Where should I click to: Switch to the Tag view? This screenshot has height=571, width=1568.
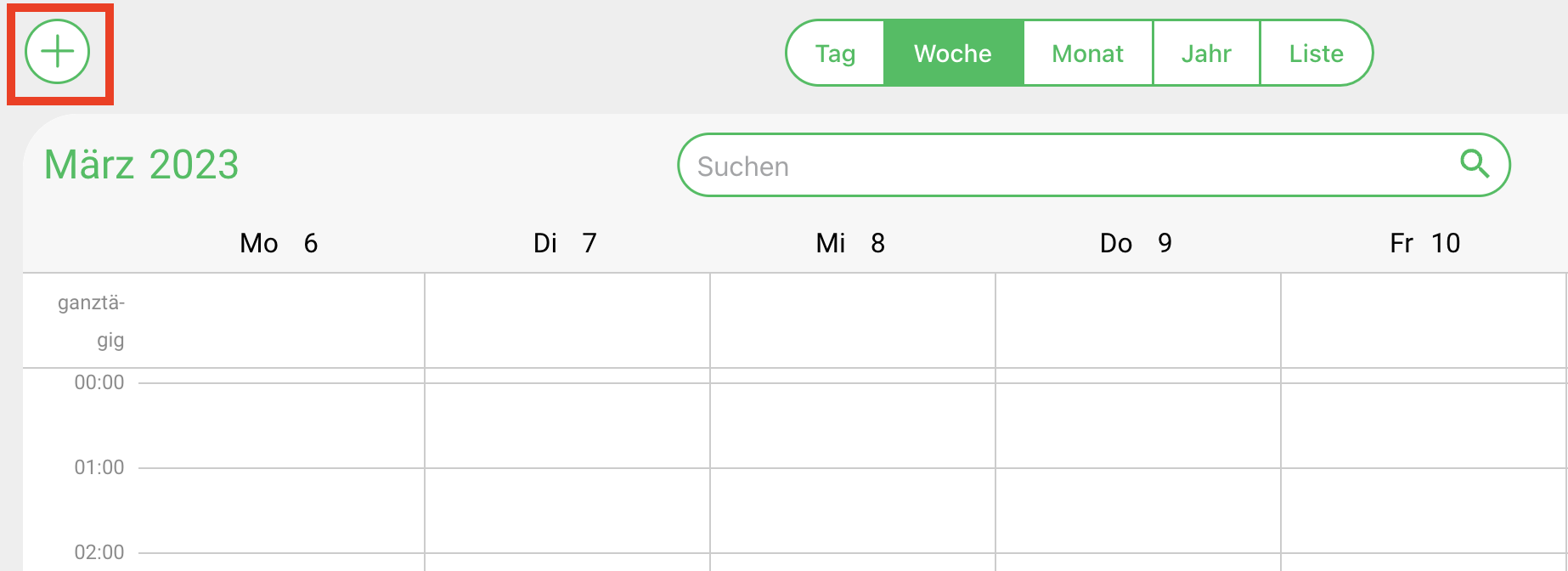coord(836,54)
